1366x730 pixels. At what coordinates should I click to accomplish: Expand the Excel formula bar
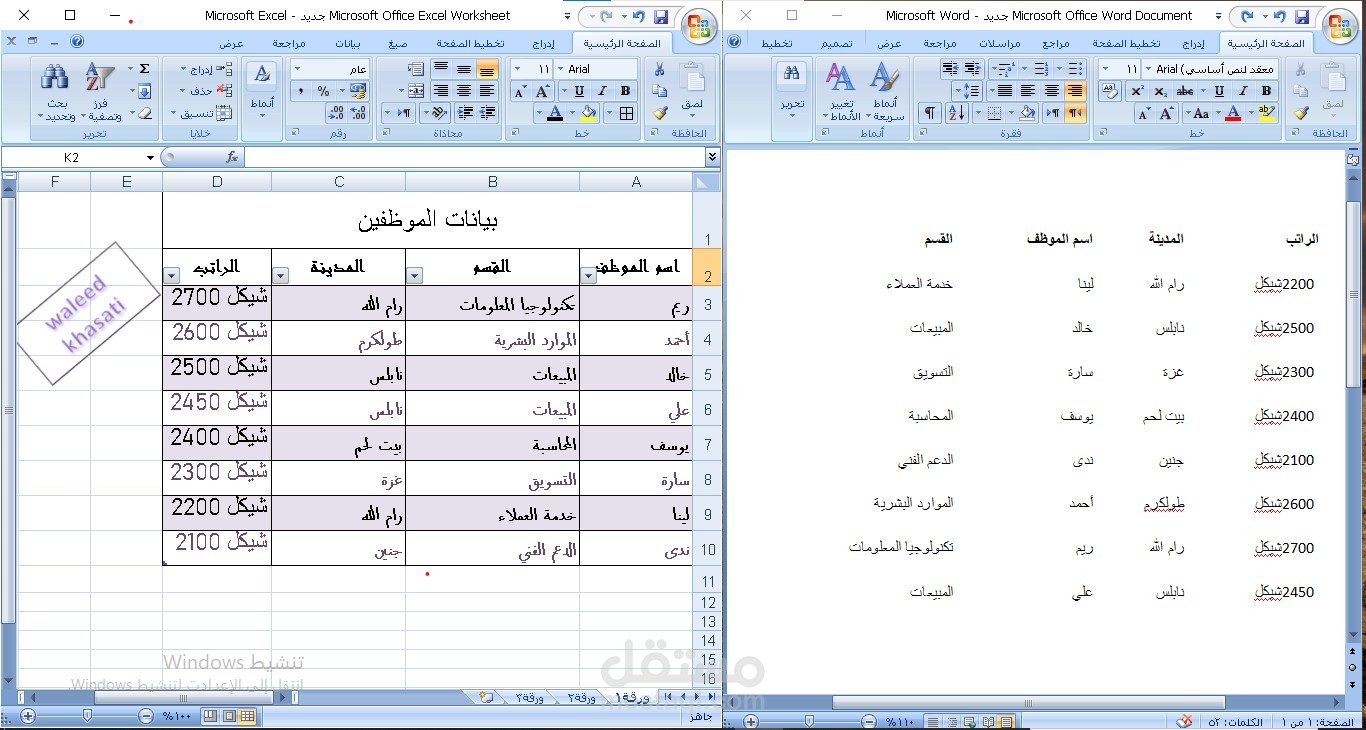point(712,157)
